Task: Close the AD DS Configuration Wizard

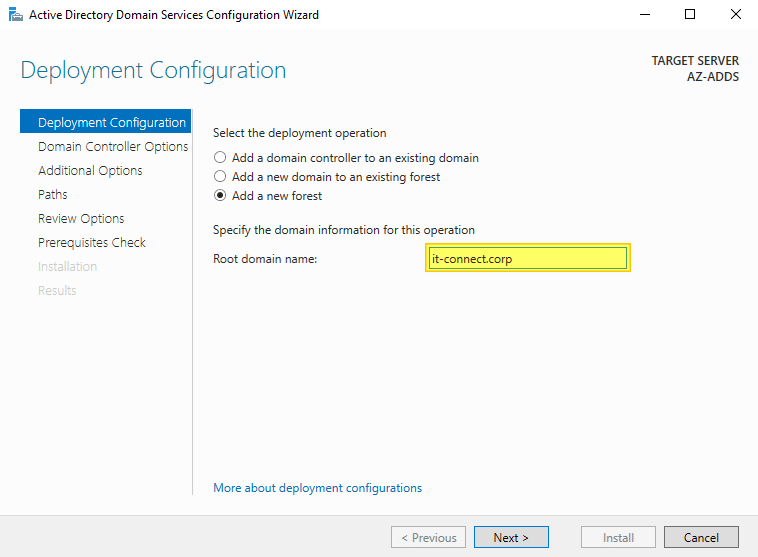Action: 736,15
